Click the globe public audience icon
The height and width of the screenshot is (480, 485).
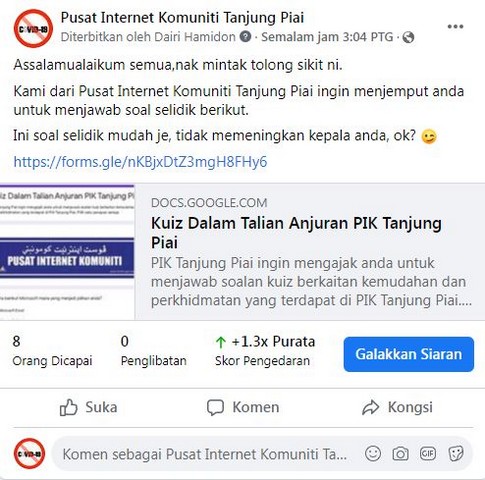click(408, 37)
